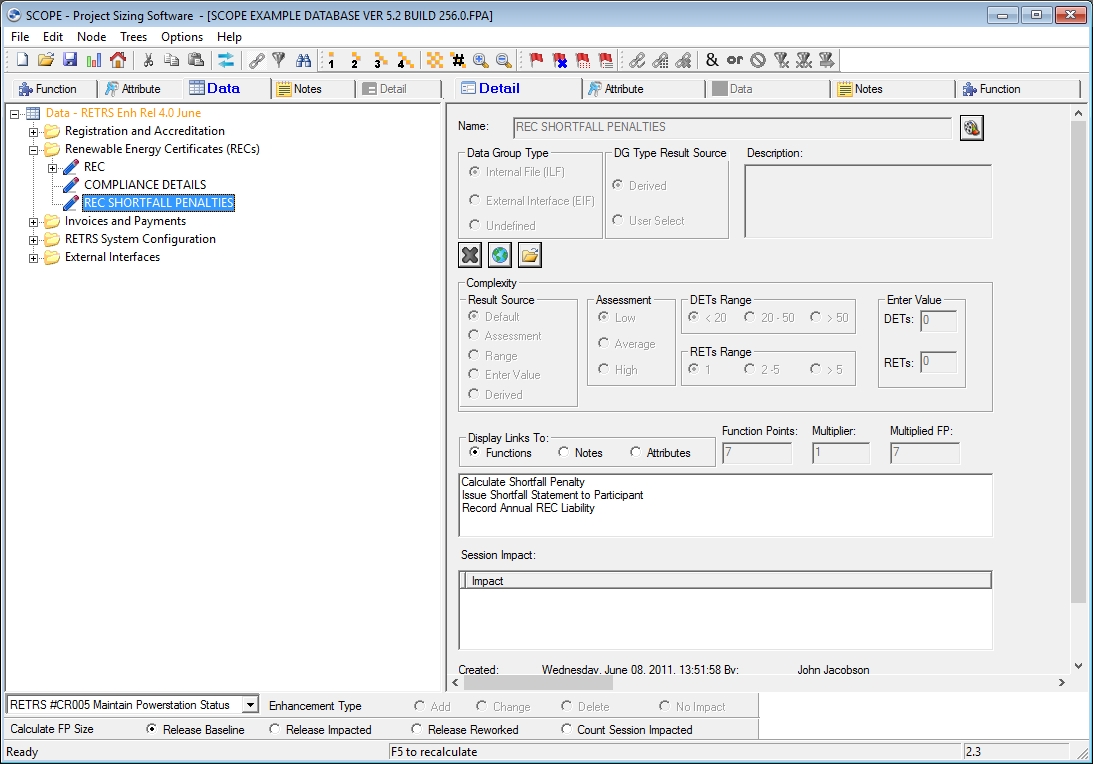Click the detail pane horizontal scrollbar thumb
The width and height of the screenshot is (1093, 764).
pos(537,682)
